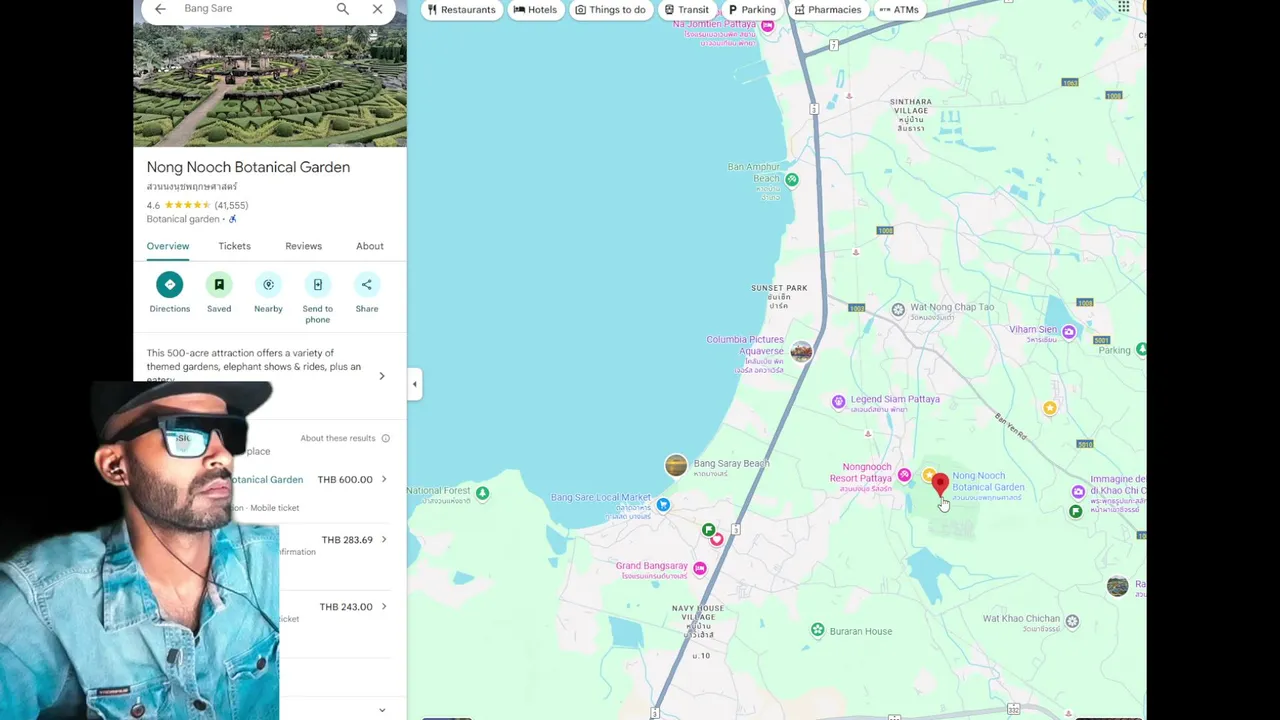Click the Legend Siam Pattaya marker
The height and width of the screenshot is (720, 1280).
839,402
